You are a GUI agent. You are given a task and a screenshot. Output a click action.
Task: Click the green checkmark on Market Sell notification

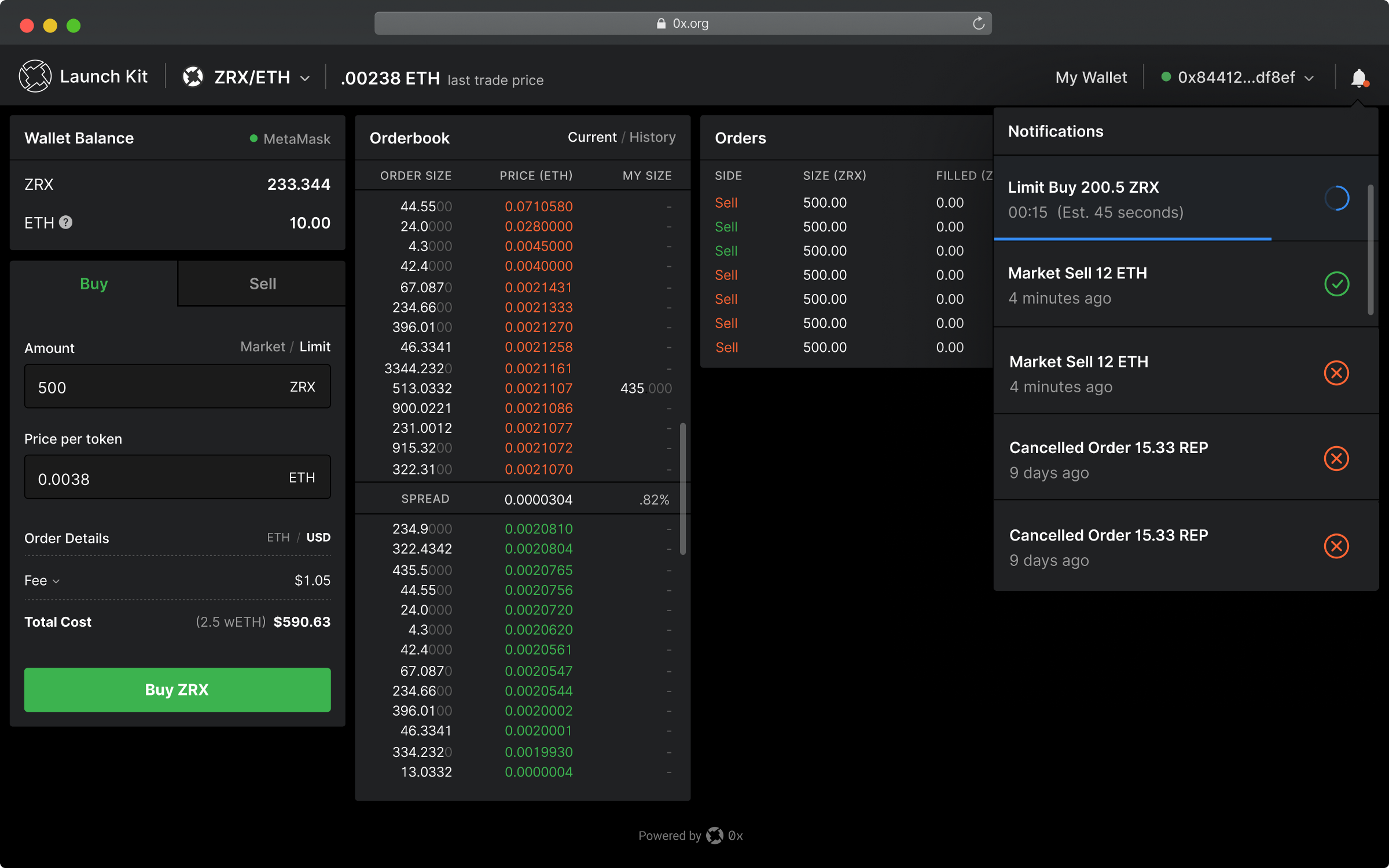pyautogui.click(x=1336, y=284)
